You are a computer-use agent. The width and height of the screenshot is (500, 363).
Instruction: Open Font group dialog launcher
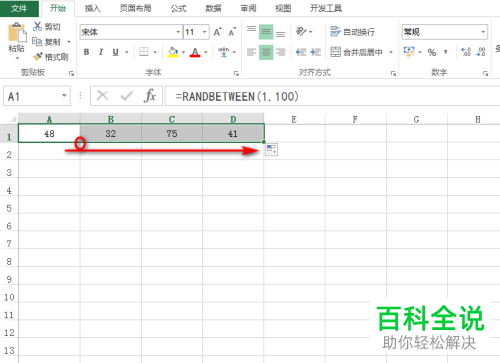pos(236,73)
